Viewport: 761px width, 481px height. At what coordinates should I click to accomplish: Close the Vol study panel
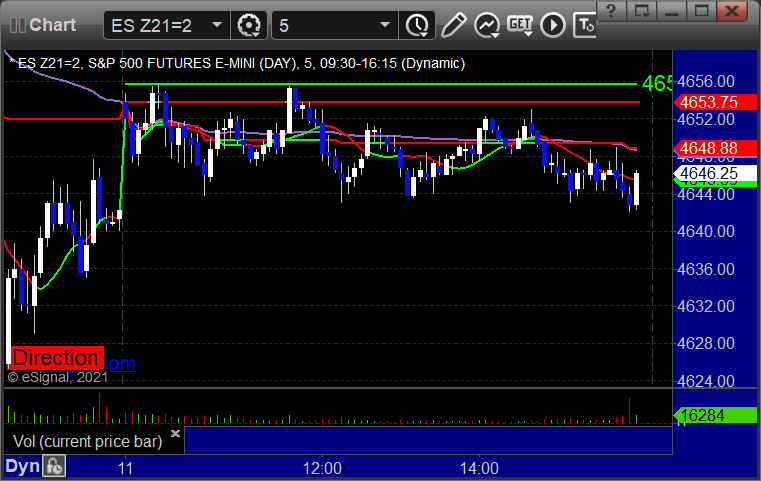click(x=175, y=433)
